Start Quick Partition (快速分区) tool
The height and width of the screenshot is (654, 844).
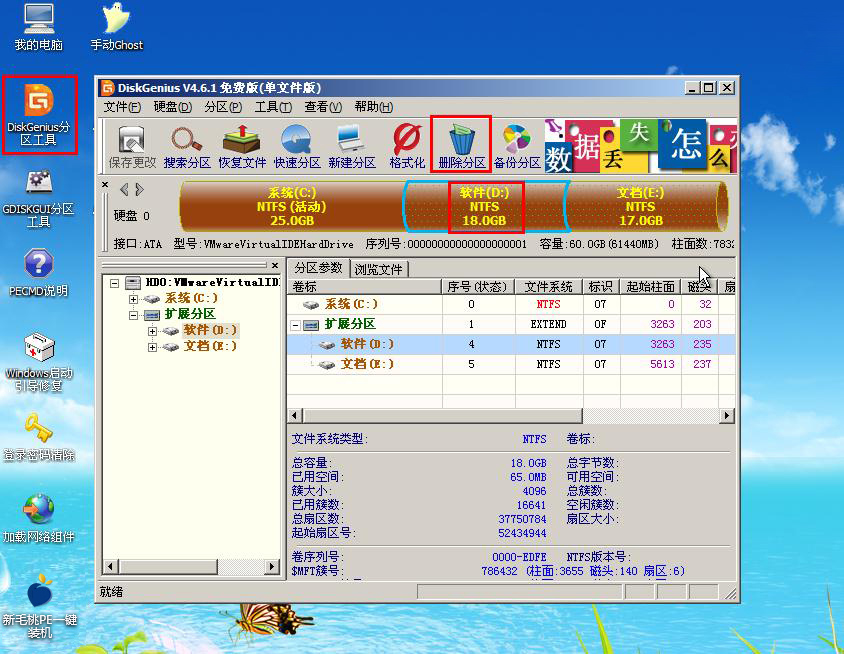[x=297, y=146]
